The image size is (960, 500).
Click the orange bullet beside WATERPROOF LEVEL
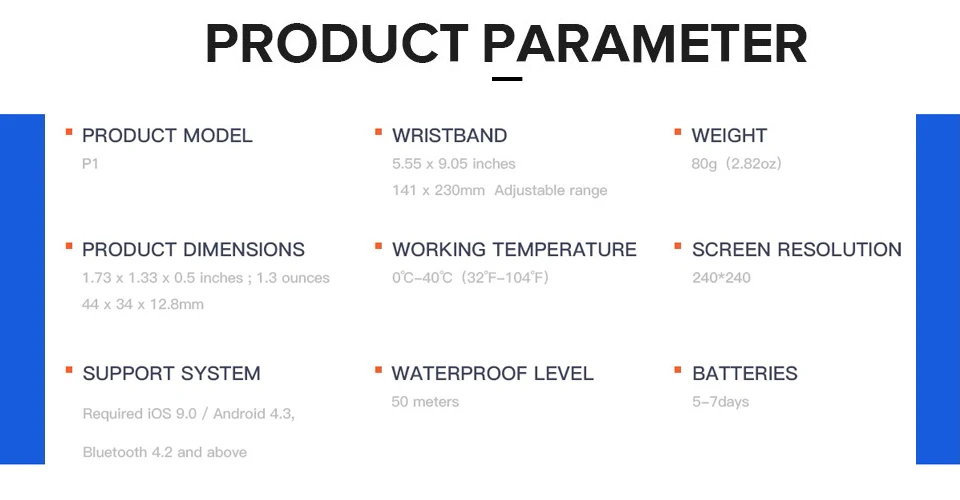pyautogui.click(x=378, y=370)
